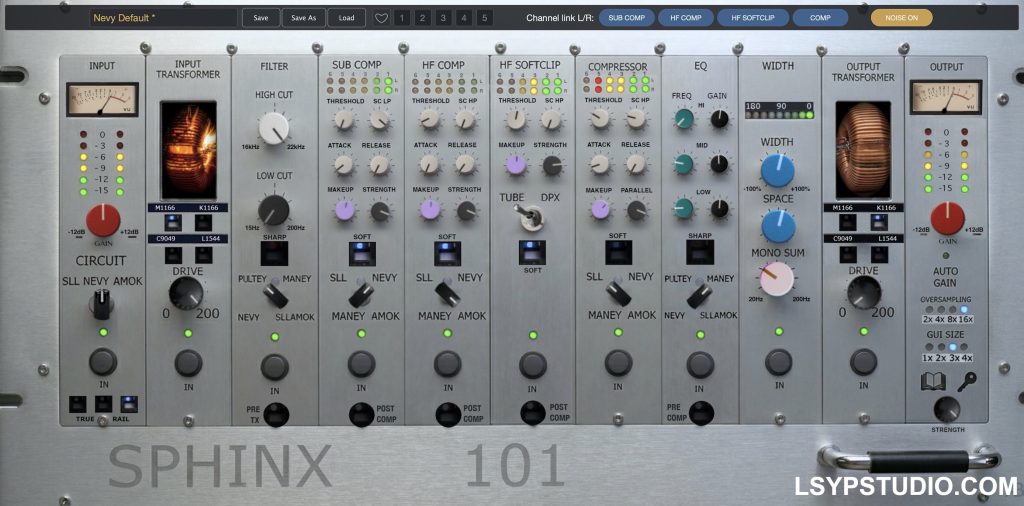The width and height of the screenshot is (1024, 506).
Task: Select 3x GUI size
Action: pos(953,347)
